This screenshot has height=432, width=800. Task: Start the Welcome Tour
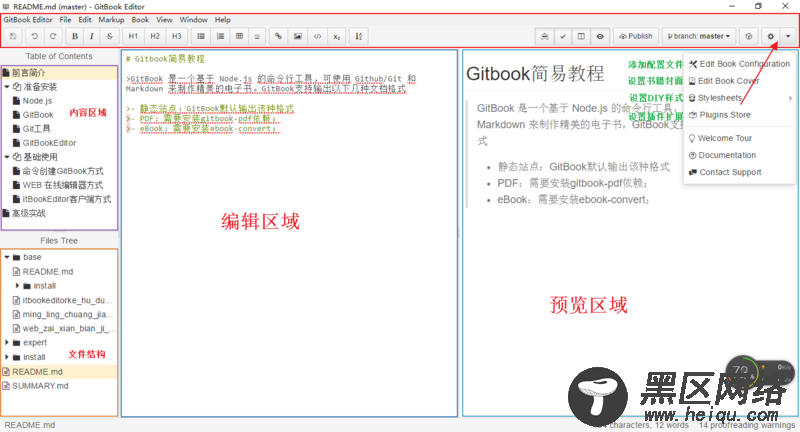click(x=739, y=138)
